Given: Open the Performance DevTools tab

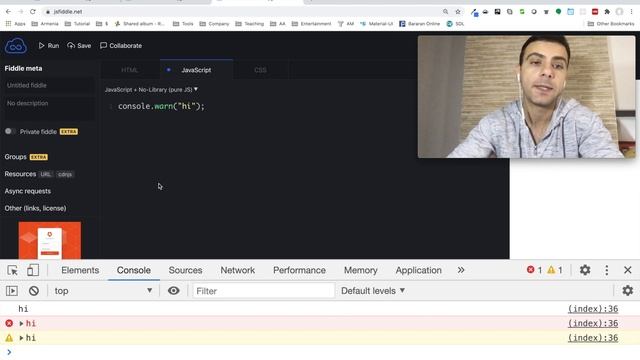Looking at the screenshot, I should [x=299, y=270].
